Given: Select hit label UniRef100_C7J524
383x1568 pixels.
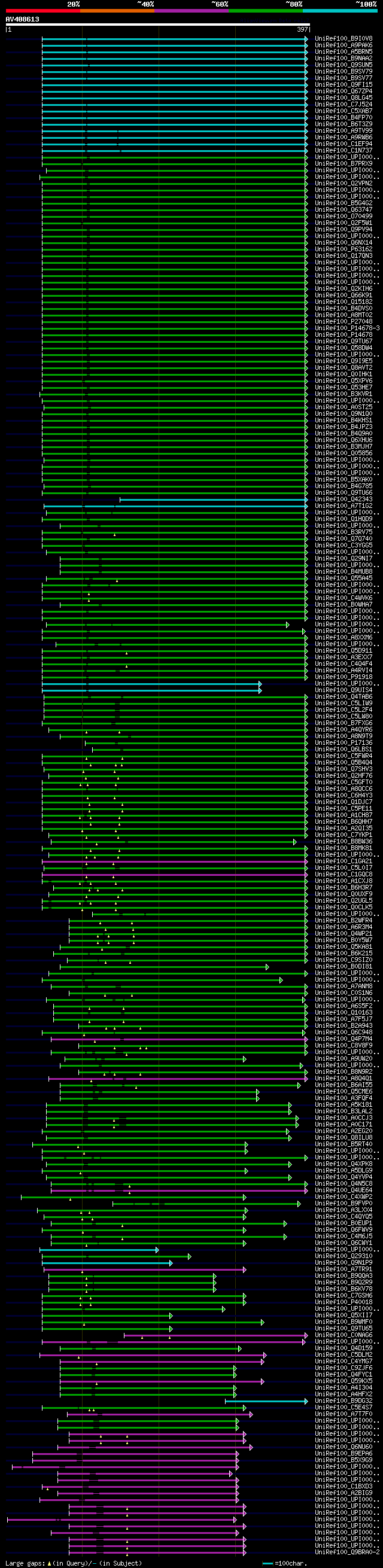Looking at the screenshot, I should (x=344, y=105).
